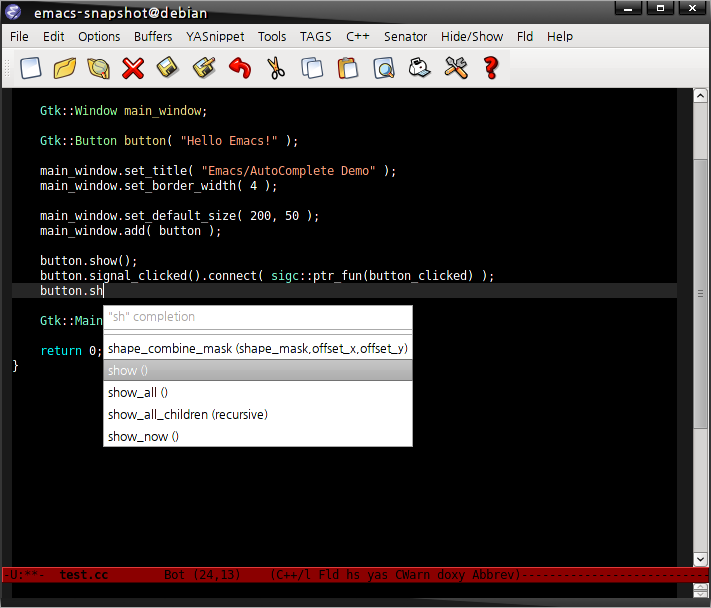
Task: Click test.cc buffer name in mode line
Action: (x=84, y=575)
